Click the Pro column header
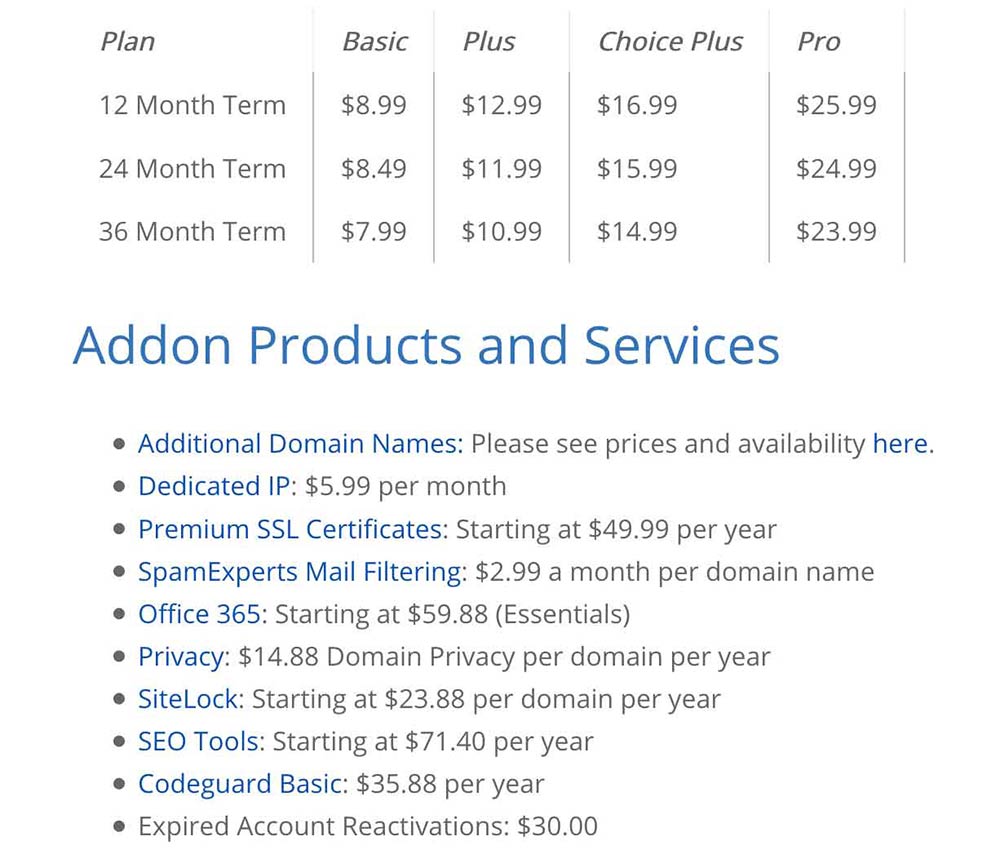 819,41
